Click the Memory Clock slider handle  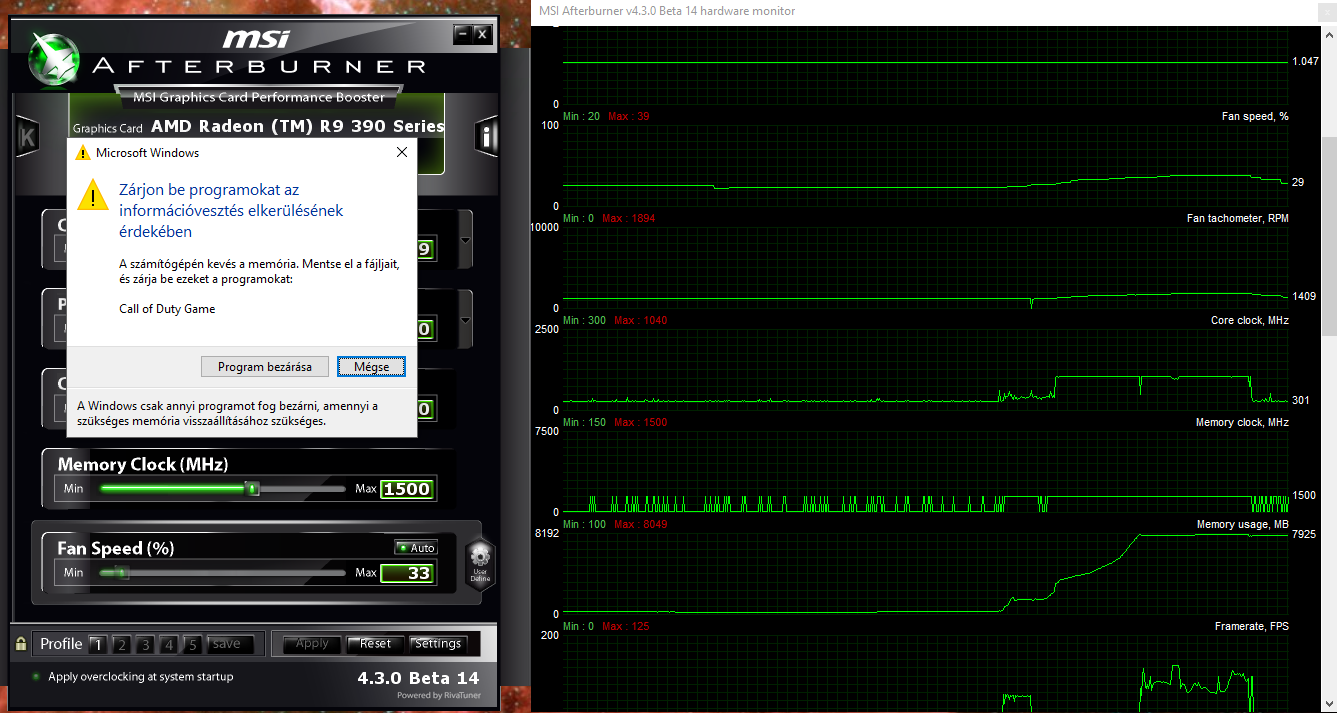coord(253,489)
